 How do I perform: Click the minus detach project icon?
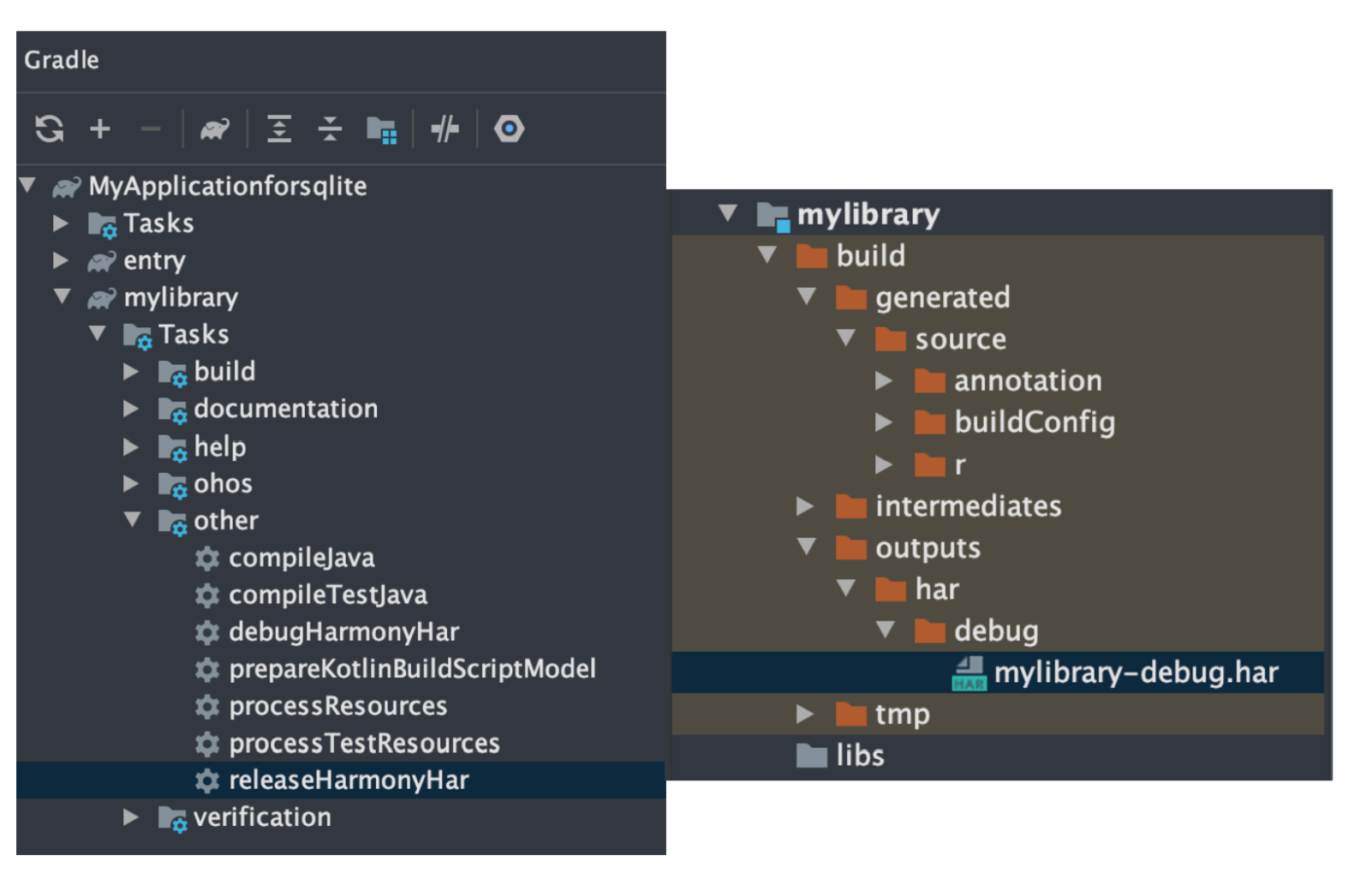click(151, 129)
